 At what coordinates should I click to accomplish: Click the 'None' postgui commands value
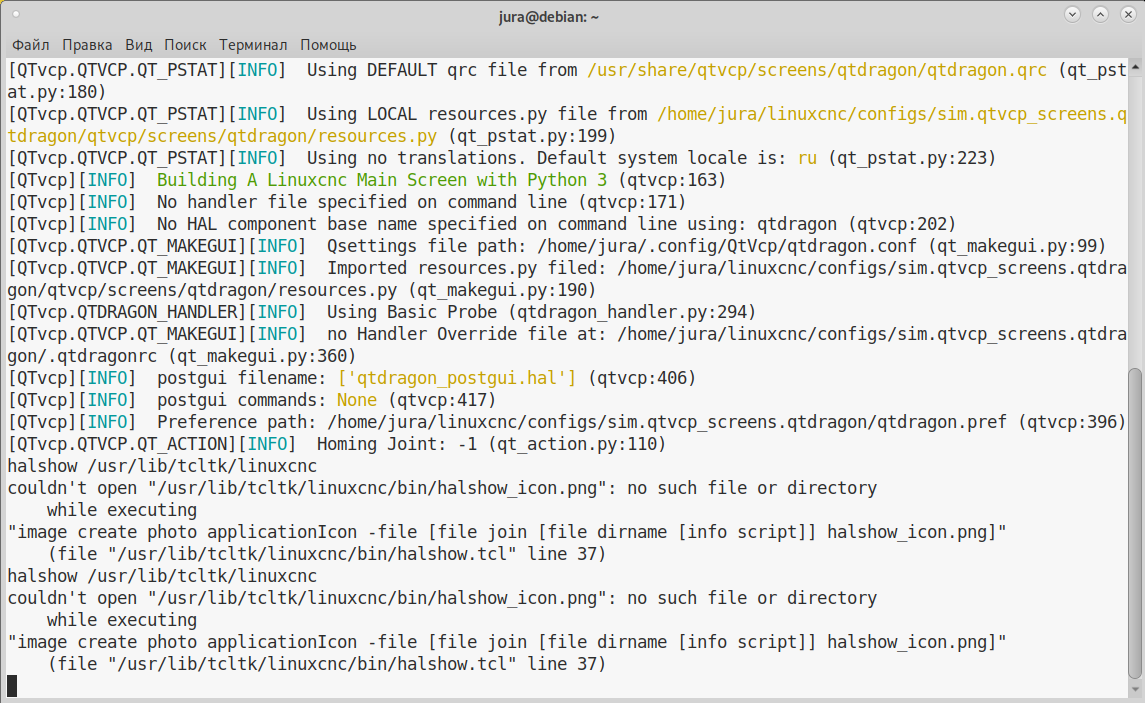(357, 400)
